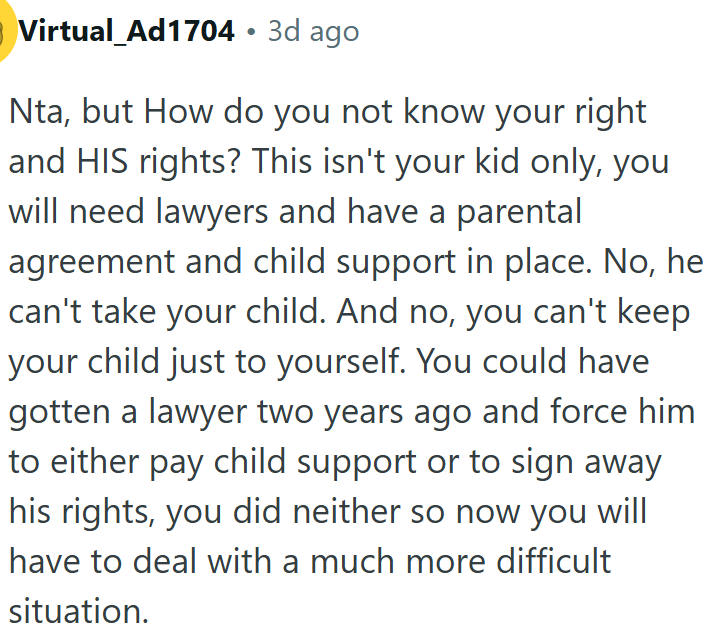Click the final word 'situation.'
This screenshot has width=719, height=642.
(x=78, y=610)
